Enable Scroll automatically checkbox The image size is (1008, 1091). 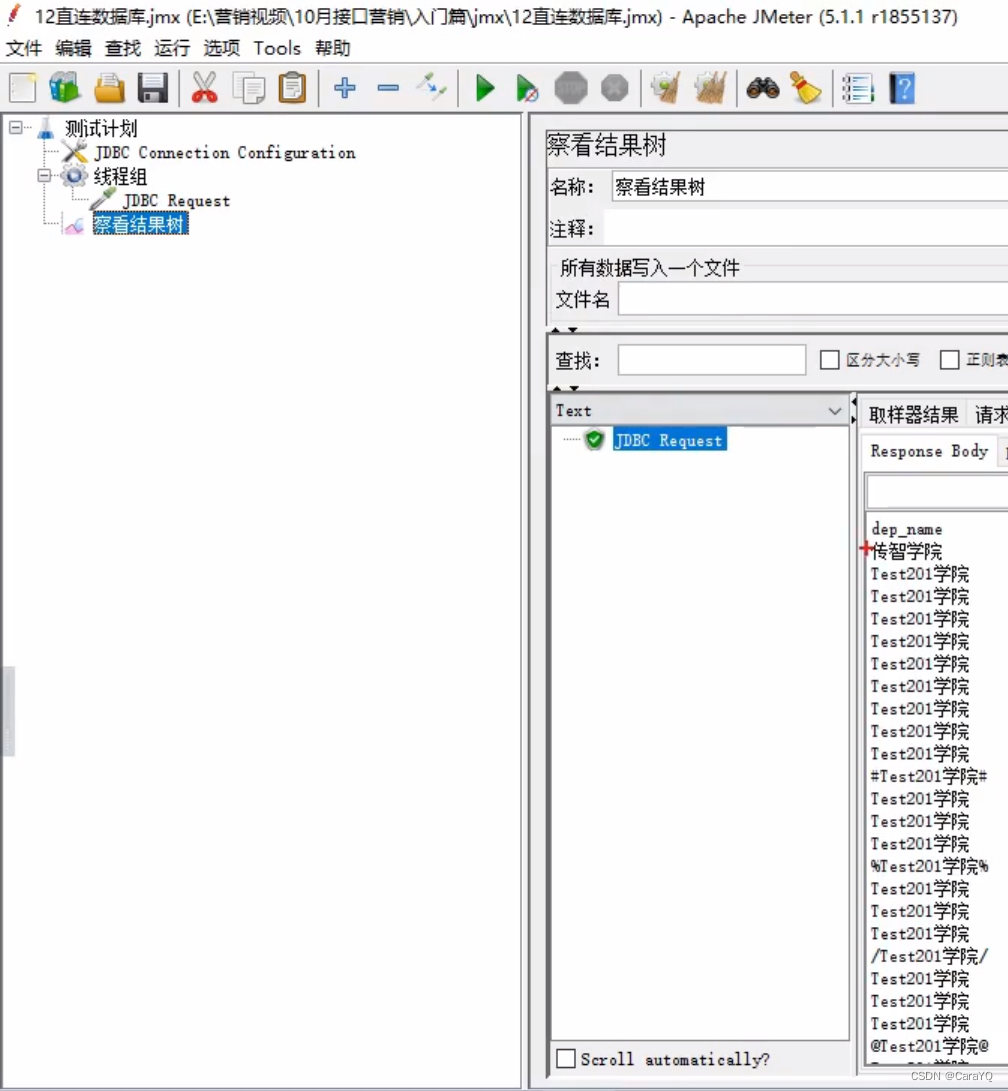[x=566, y=1058]
